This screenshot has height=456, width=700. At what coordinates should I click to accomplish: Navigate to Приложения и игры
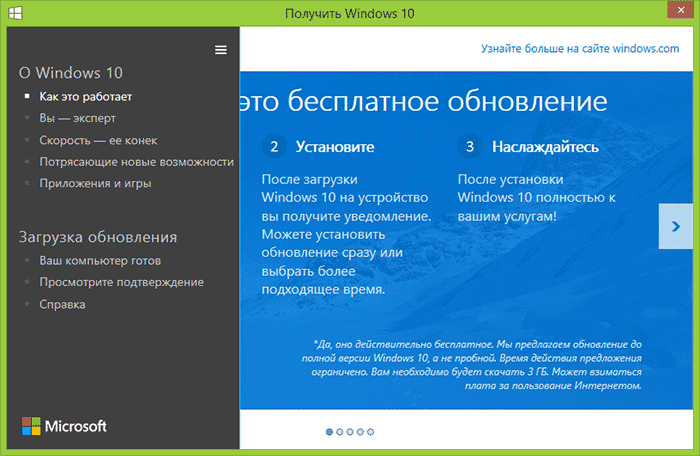(95, 184)
